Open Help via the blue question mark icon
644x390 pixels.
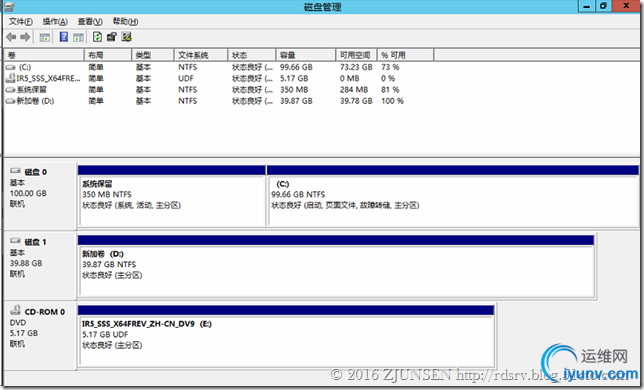[x=64, y=37]
